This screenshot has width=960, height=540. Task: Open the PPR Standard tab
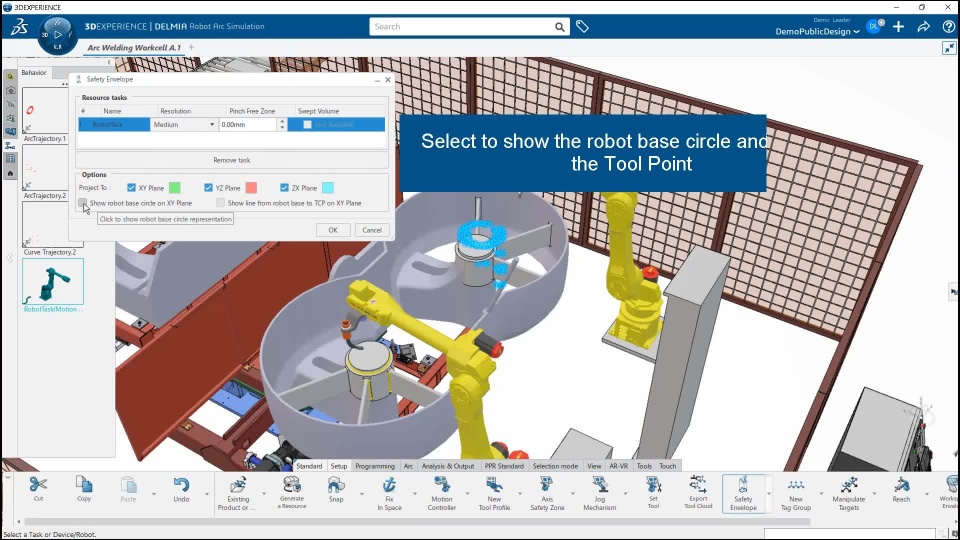504,466
